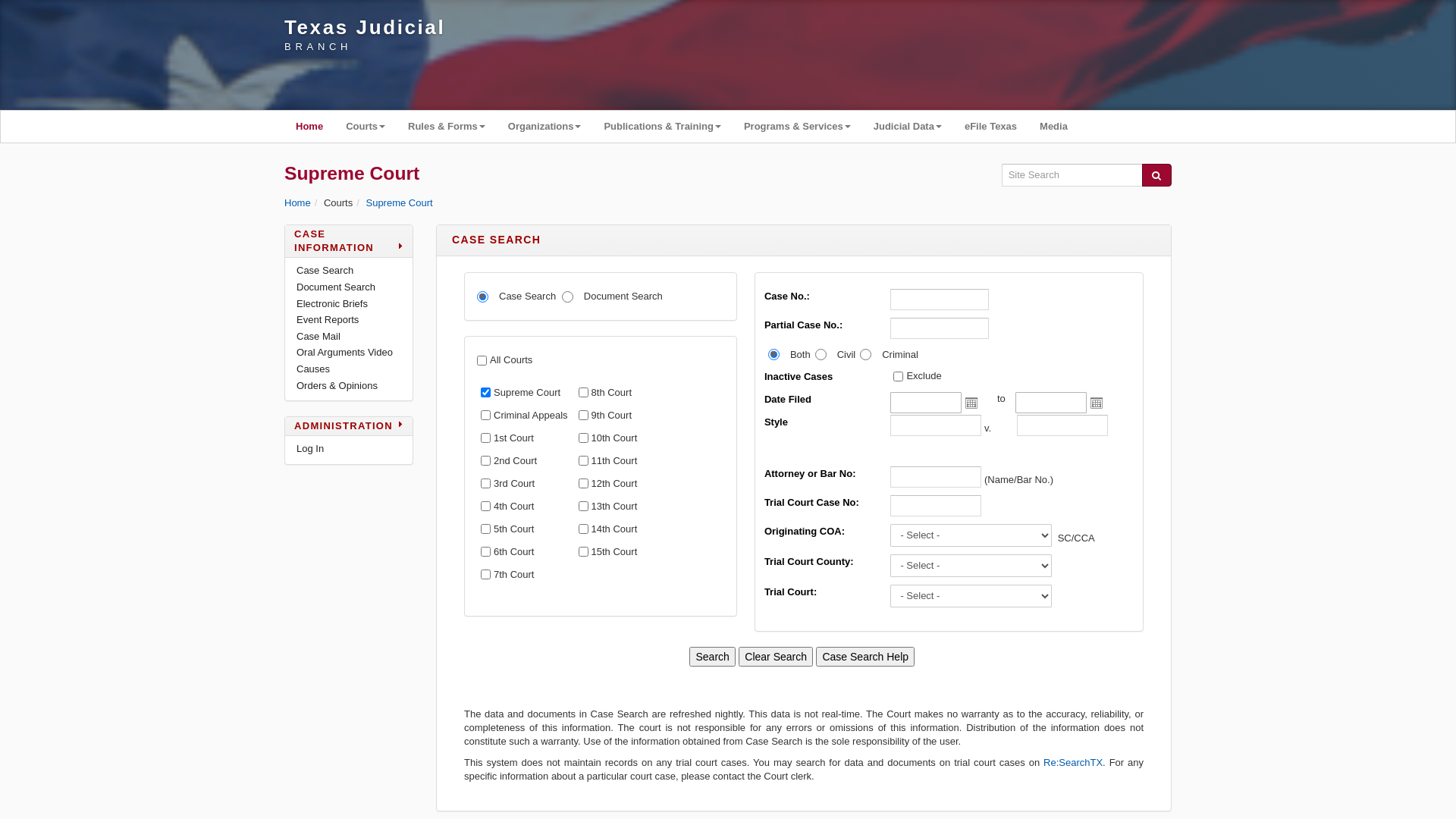Collapse the Case Information panel arrow
Viewport: 1456px width, 819px height.
[x=400, y=246]
